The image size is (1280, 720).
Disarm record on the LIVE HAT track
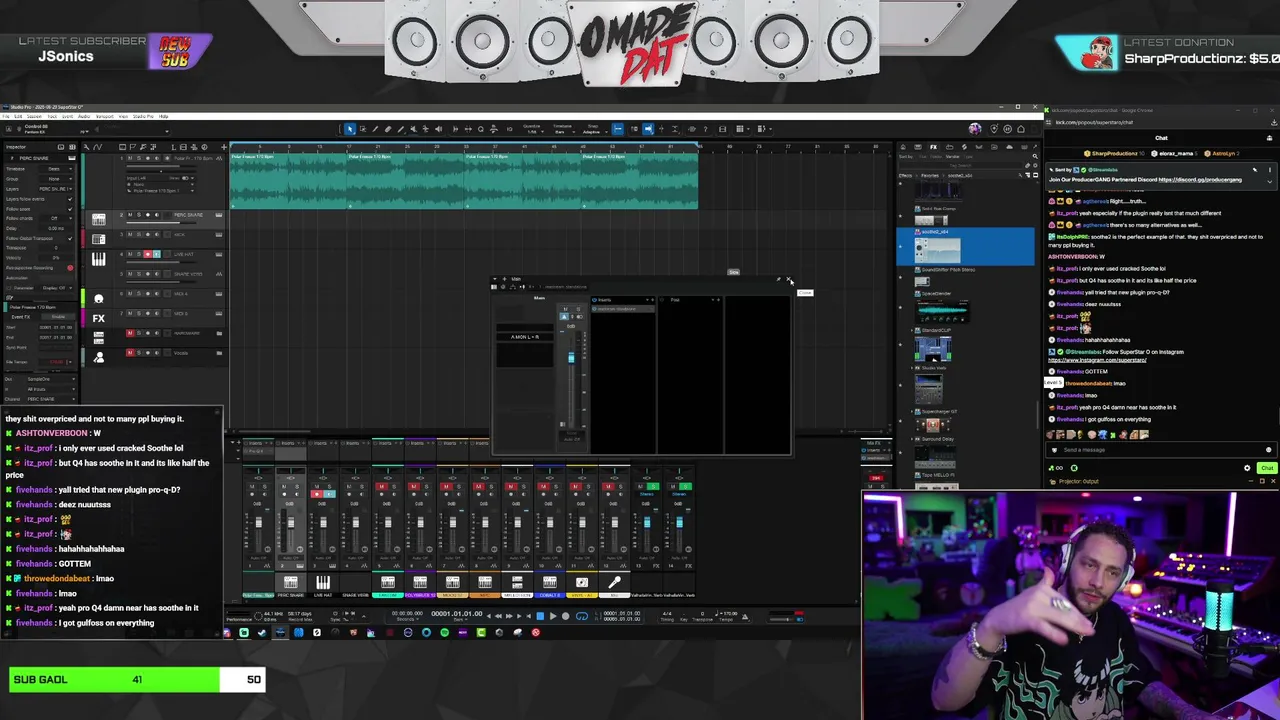[x=147, y=254]
